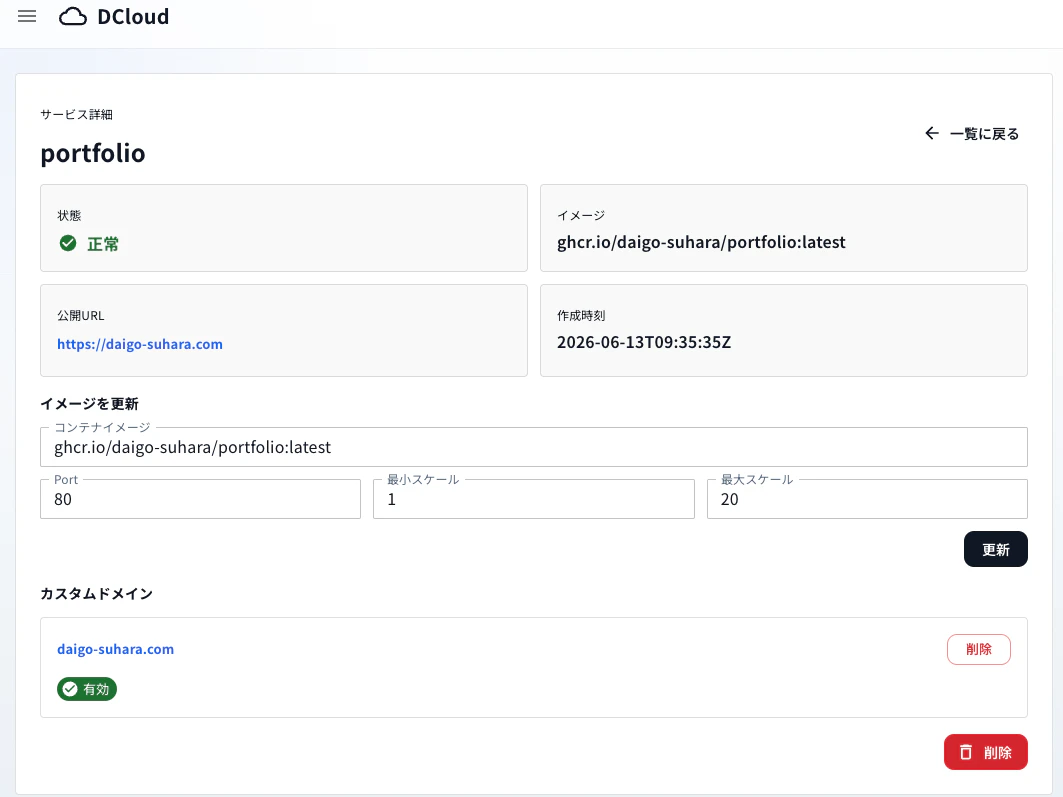Screen dimensions: 1063x797
Task: Open the hamburger navigation menu
Action: point(27,16)
